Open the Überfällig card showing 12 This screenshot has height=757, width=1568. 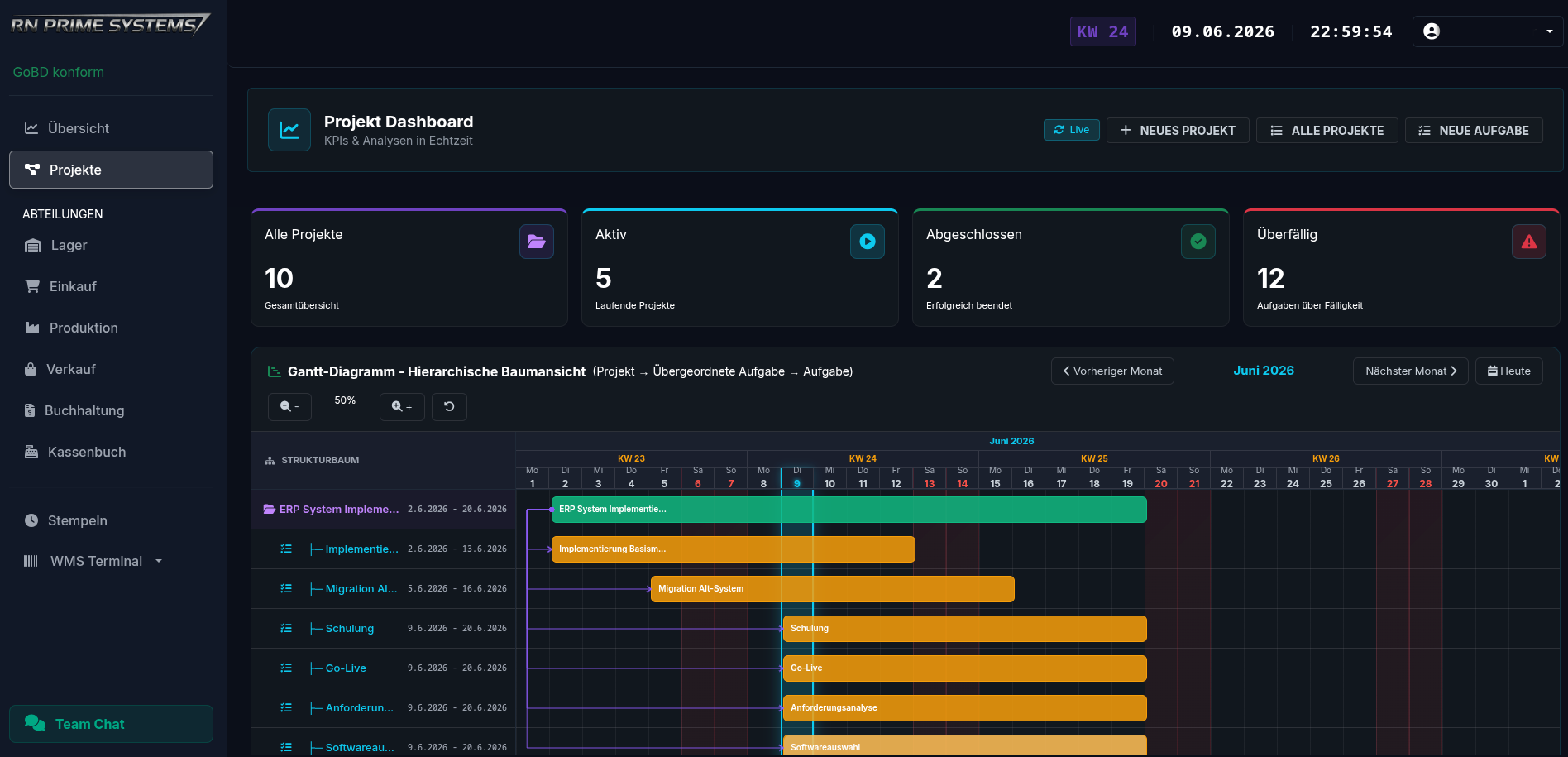[1402, 268]
